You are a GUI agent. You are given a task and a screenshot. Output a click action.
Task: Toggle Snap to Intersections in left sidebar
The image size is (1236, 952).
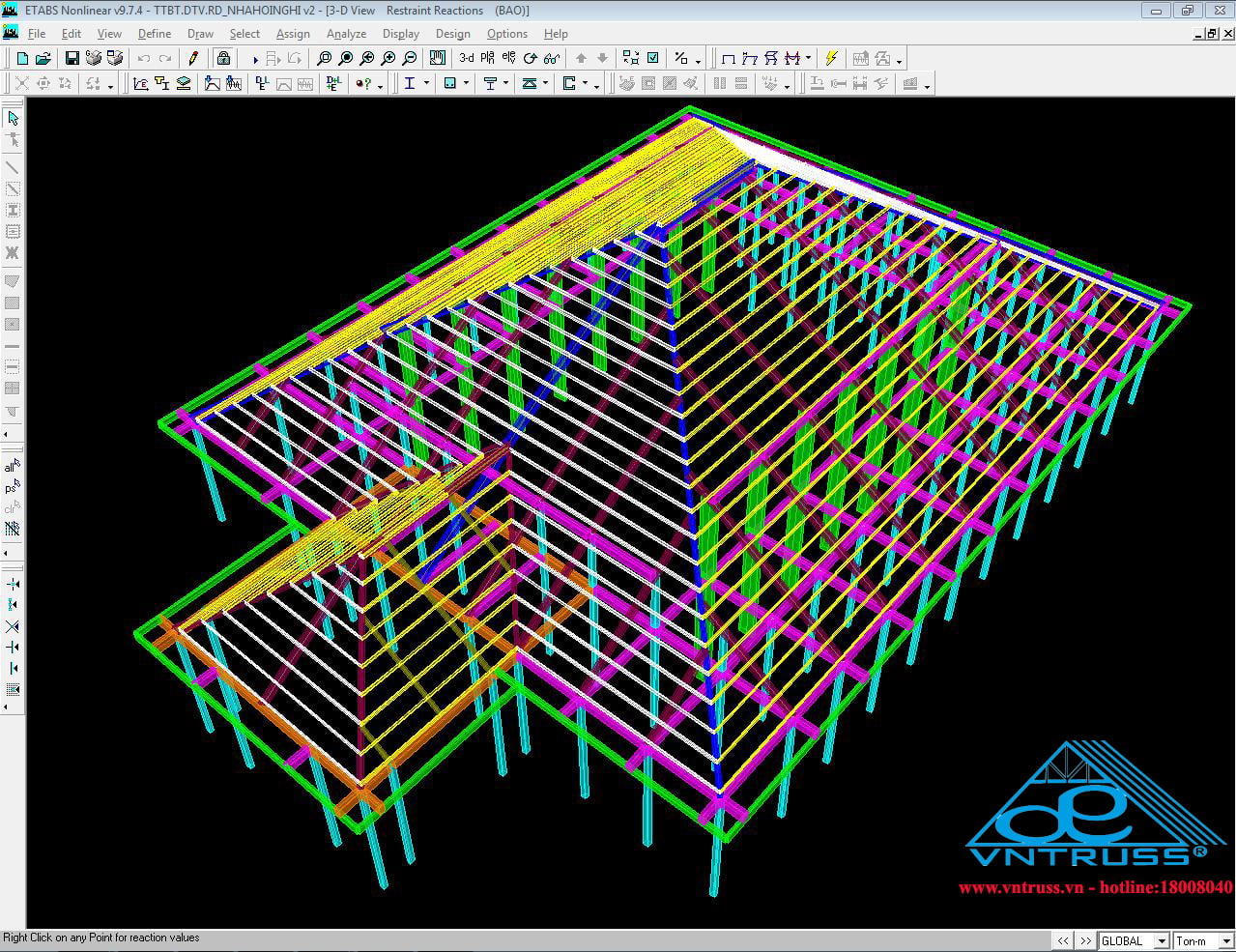click(13, 626)
